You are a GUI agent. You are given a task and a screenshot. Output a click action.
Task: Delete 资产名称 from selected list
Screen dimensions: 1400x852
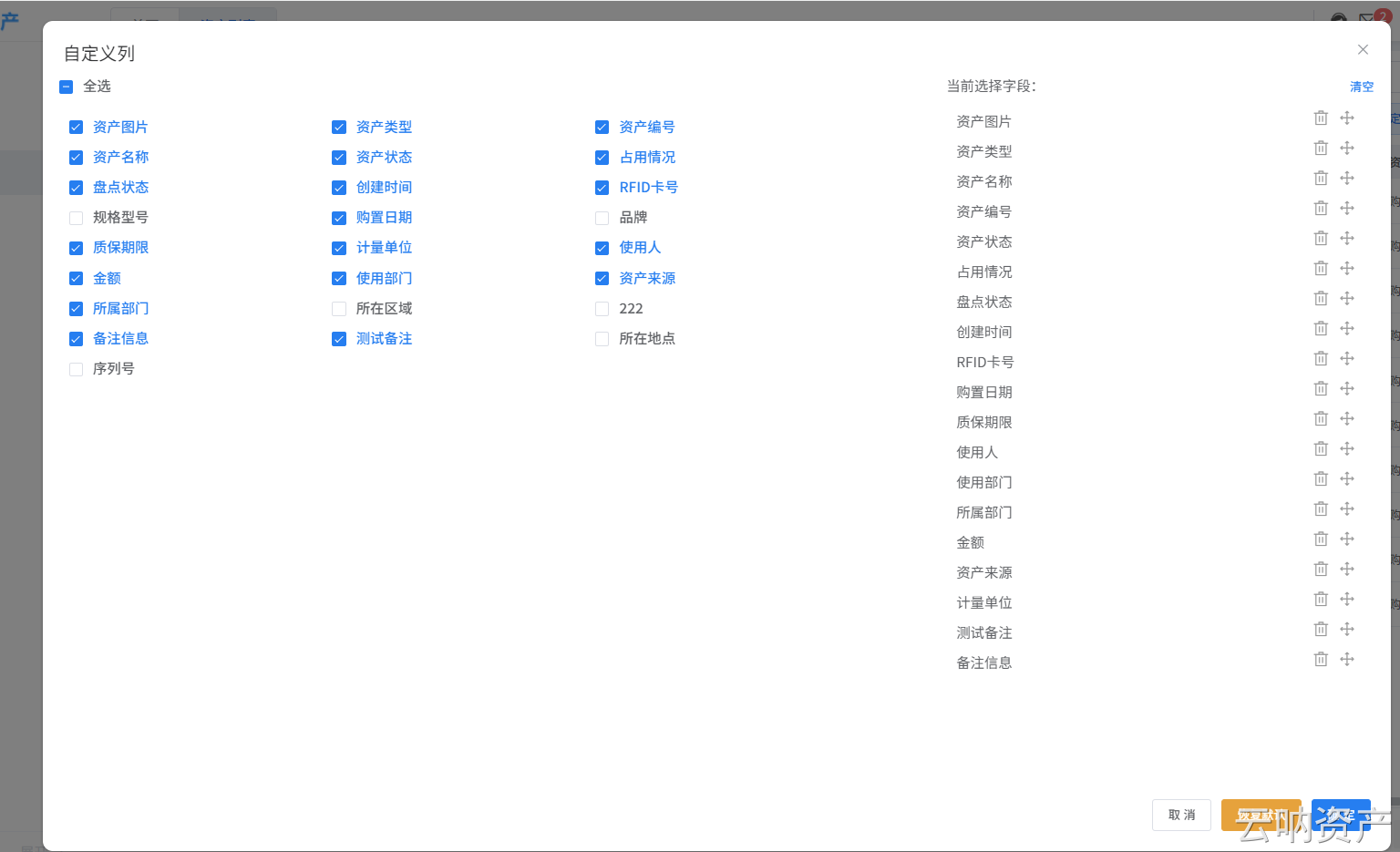[1321, 178]
